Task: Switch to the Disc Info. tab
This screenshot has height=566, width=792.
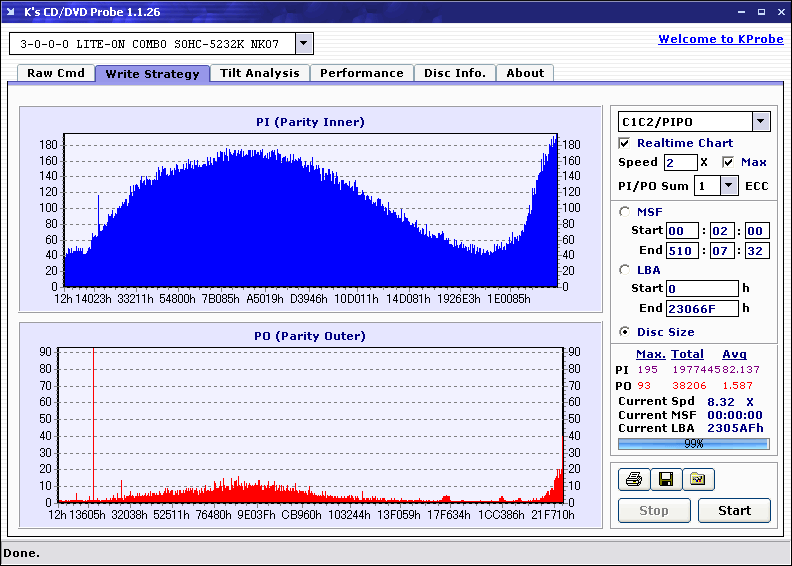Action: 455,73
